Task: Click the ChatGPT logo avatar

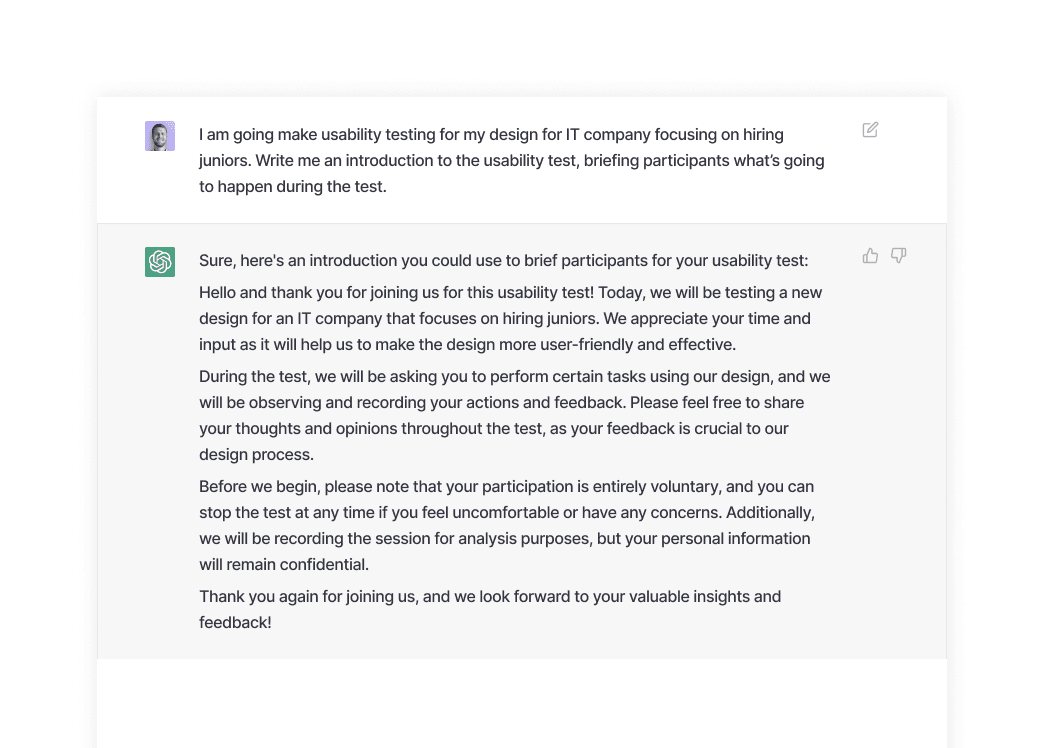Action: 160,262
